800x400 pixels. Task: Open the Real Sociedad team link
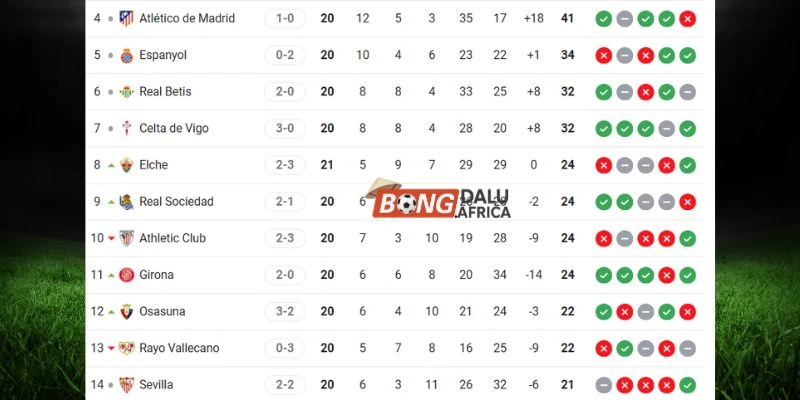(x=176, y=201)
